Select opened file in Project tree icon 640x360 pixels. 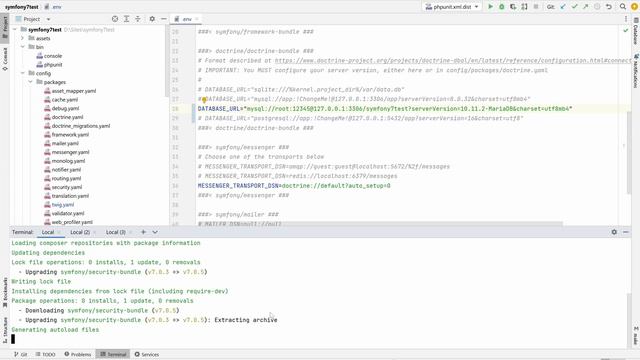(115, 19)
